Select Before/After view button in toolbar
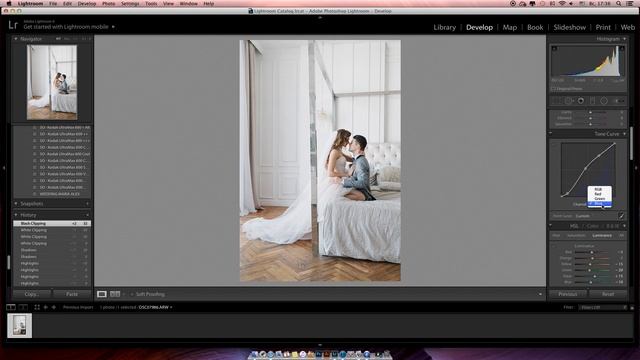The height and width of the screenshot is (360, 640). [115, 294]
